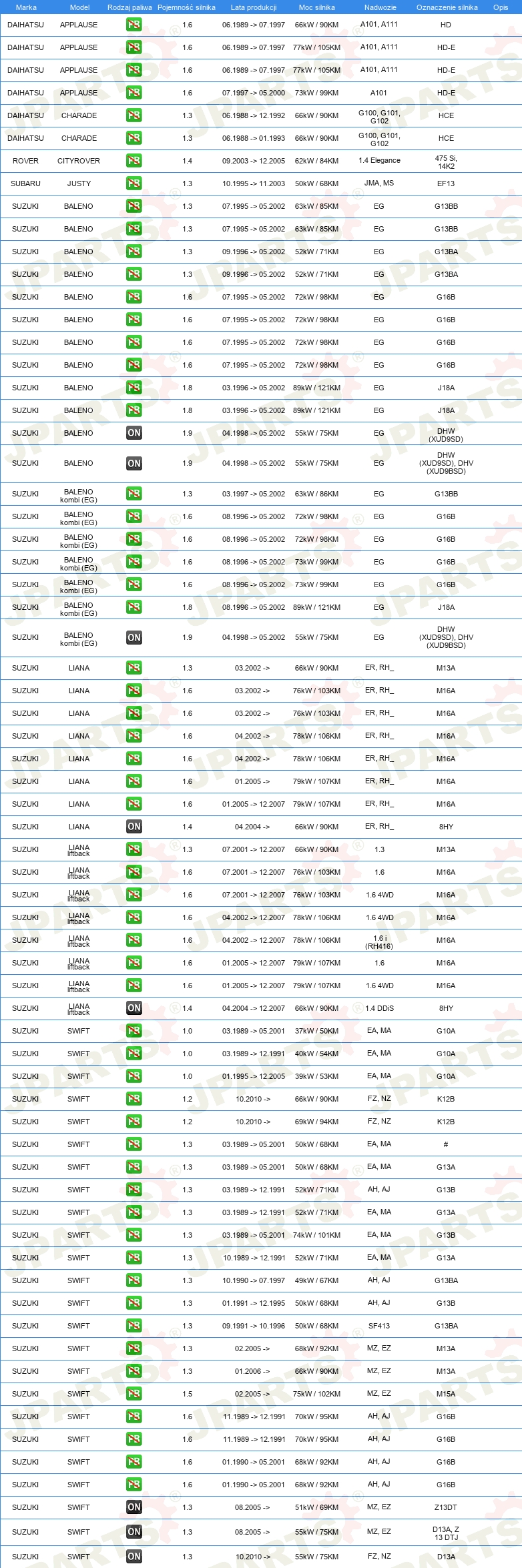Click the Opis column header

tap(501, 7)
